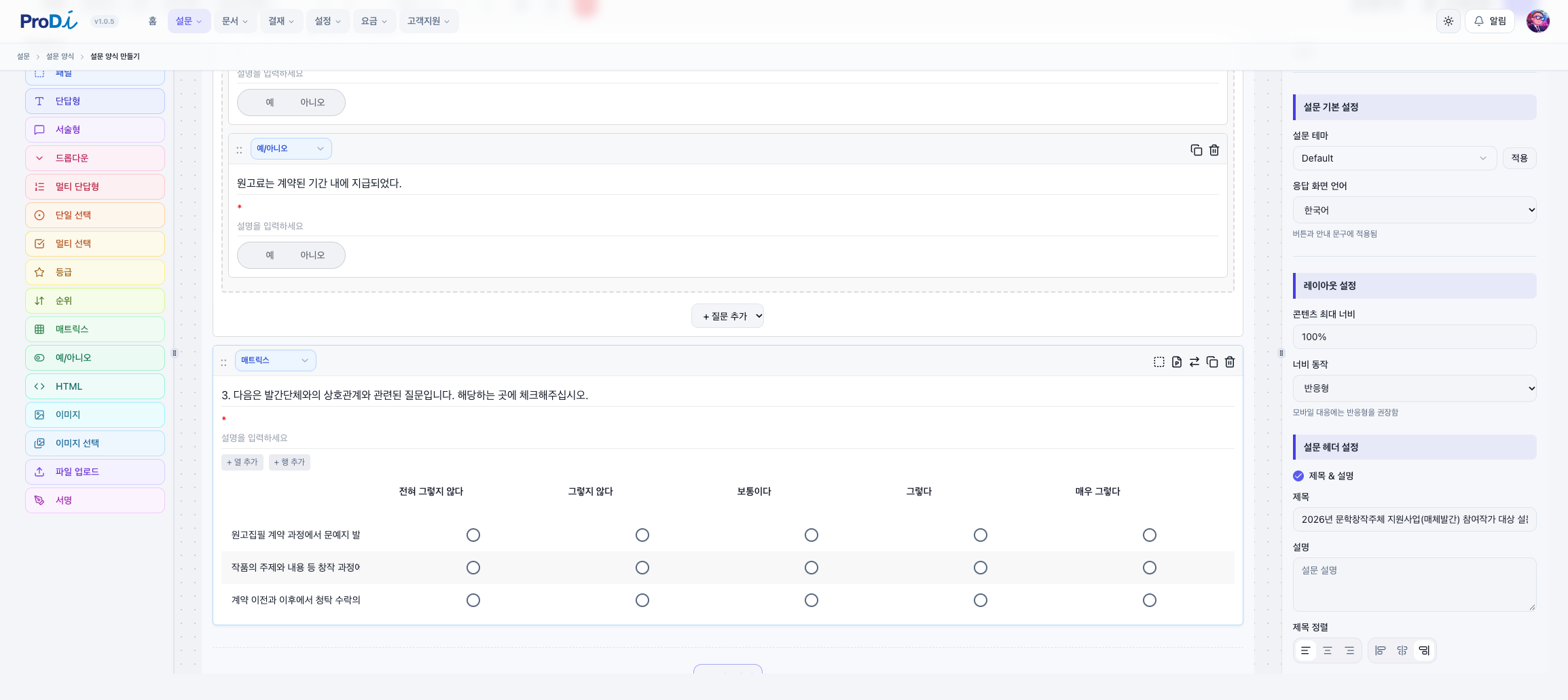1568x700 pixels.
Task: Click the page file icon on 매트릭스 question
Action: tap(1177, 362)
